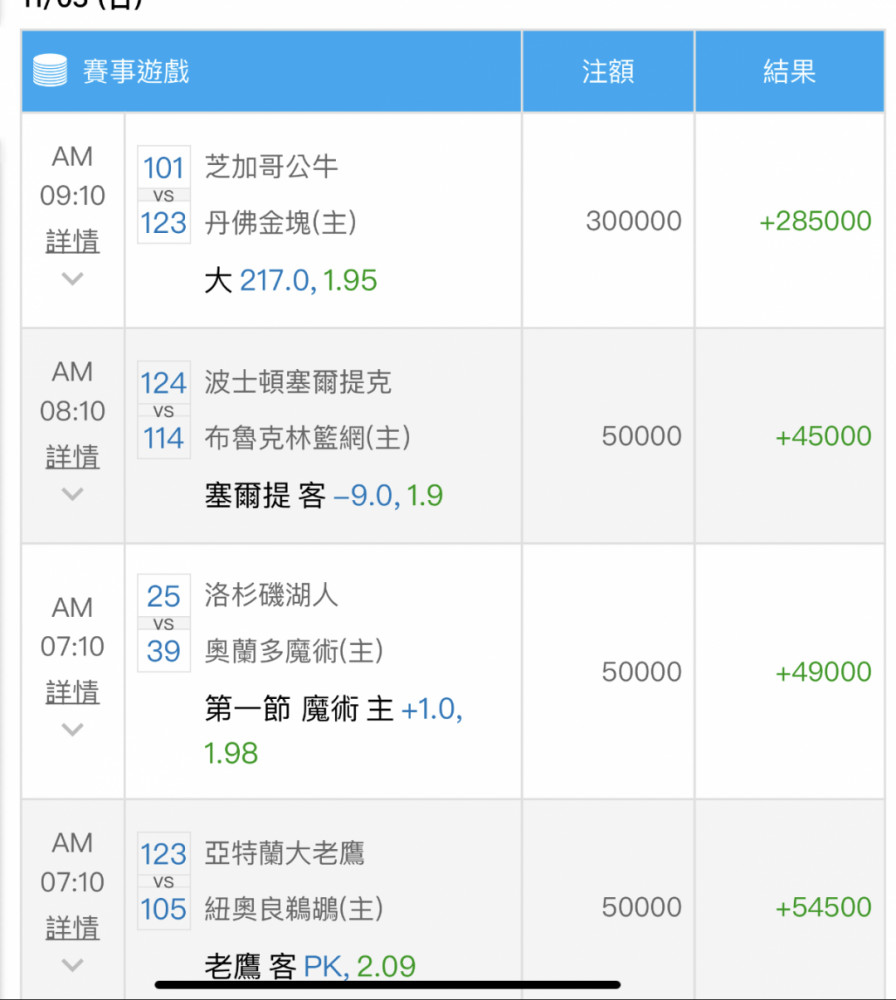Click score box 124 vs 114

164,410
